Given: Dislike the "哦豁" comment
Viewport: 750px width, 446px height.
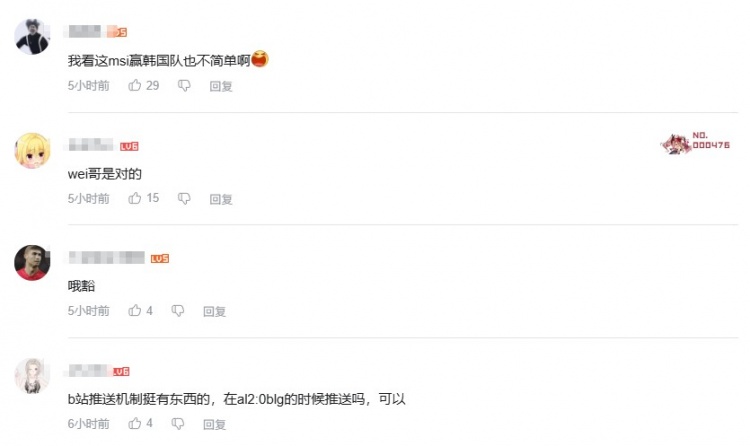Looking at the screenshot, I should pyautogui.click(x=178, y=311).
